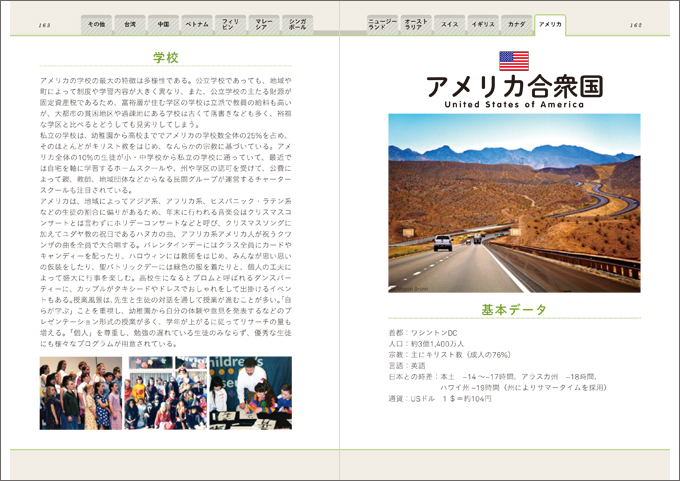680x481 pixels.
Task: Click the calligraphy children photo
Action: 251,393
